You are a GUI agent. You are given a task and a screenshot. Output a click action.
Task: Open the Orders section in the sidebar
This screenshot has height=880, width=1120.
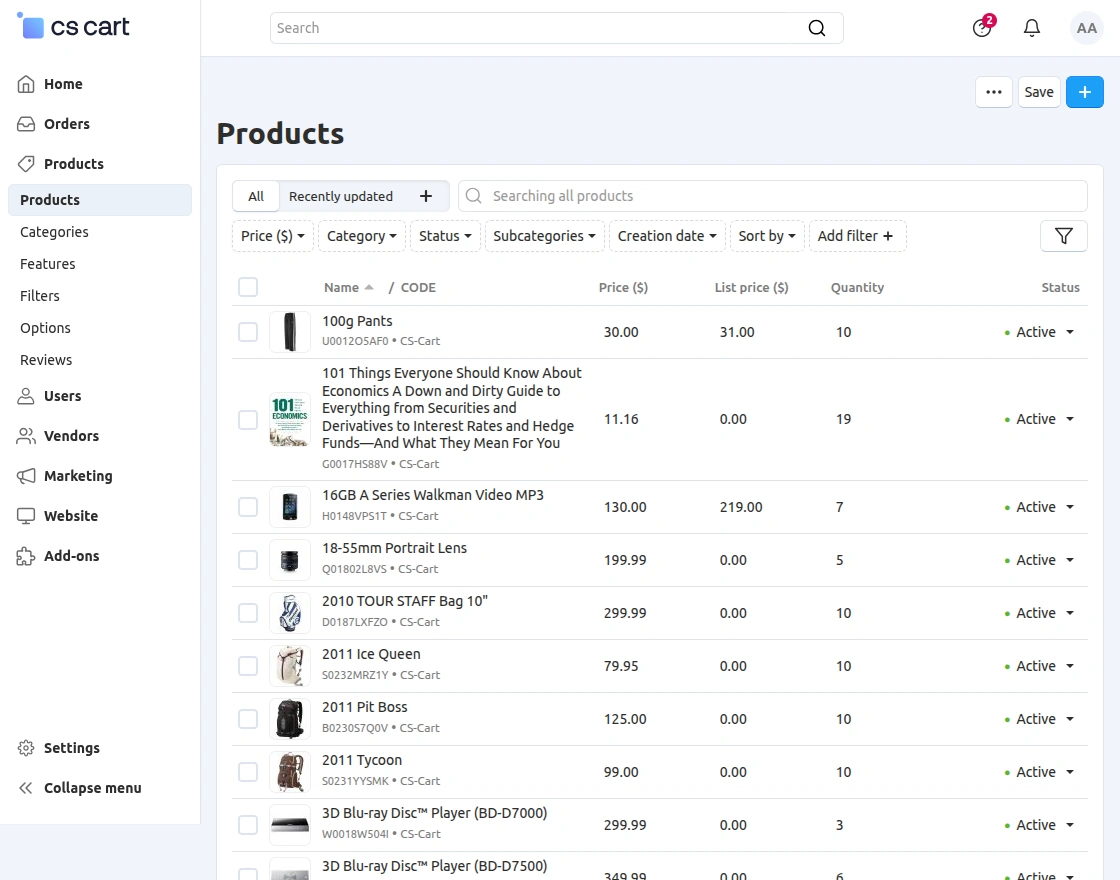tap(66, 123)
